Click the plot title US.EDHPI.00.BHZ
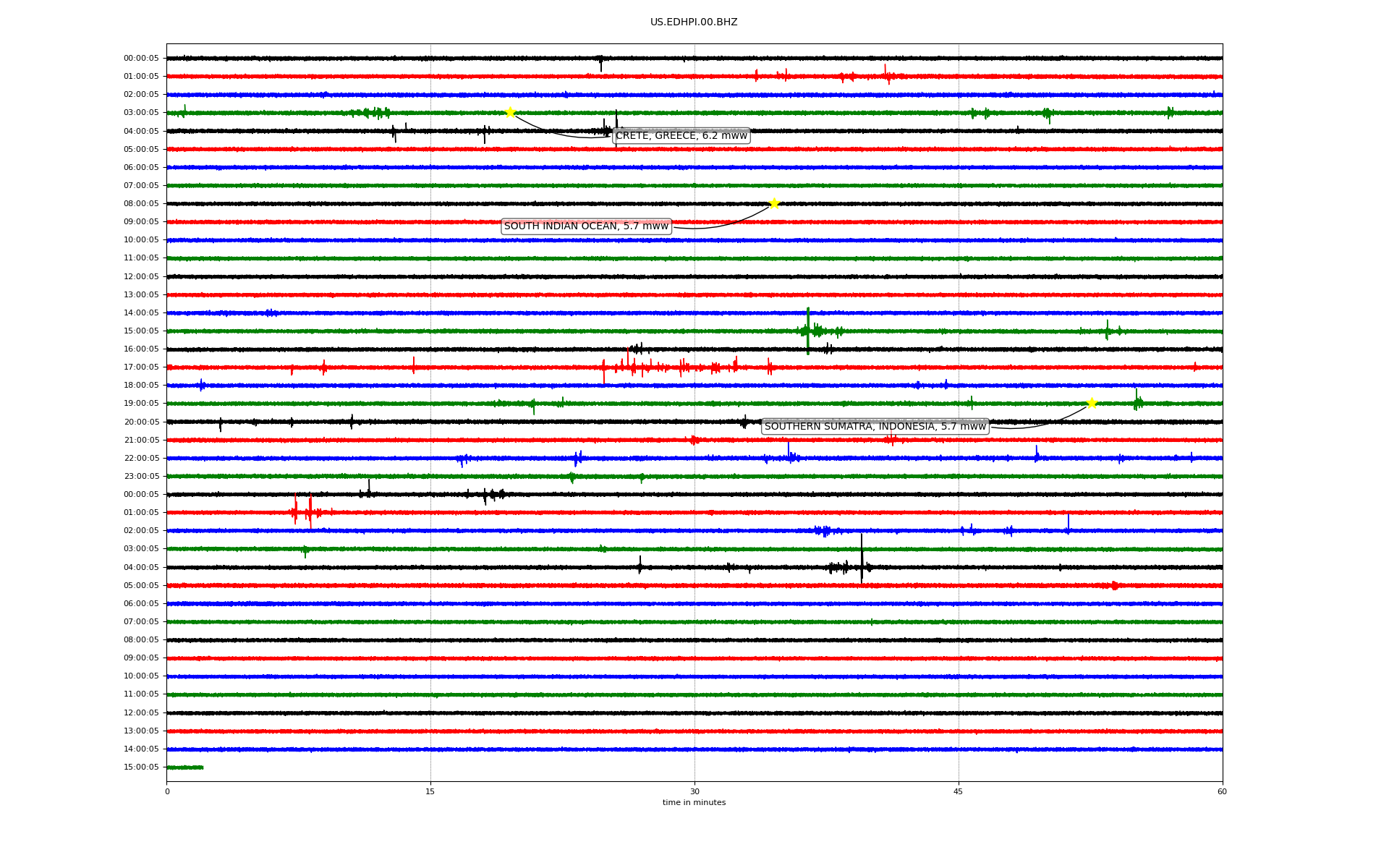Screen dimensions: 1389x868 (694, 22)
